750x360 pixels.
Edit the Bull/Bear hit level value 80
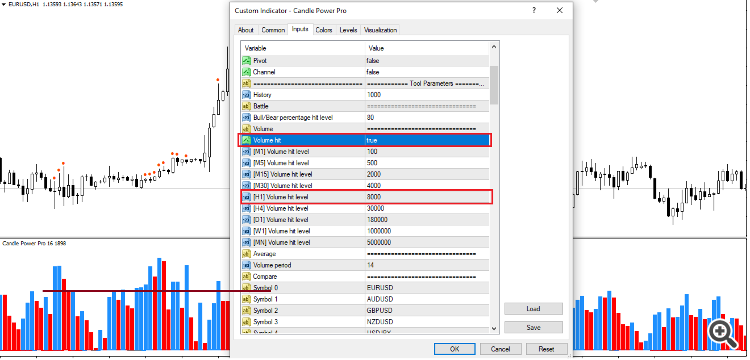pos(371,118)
